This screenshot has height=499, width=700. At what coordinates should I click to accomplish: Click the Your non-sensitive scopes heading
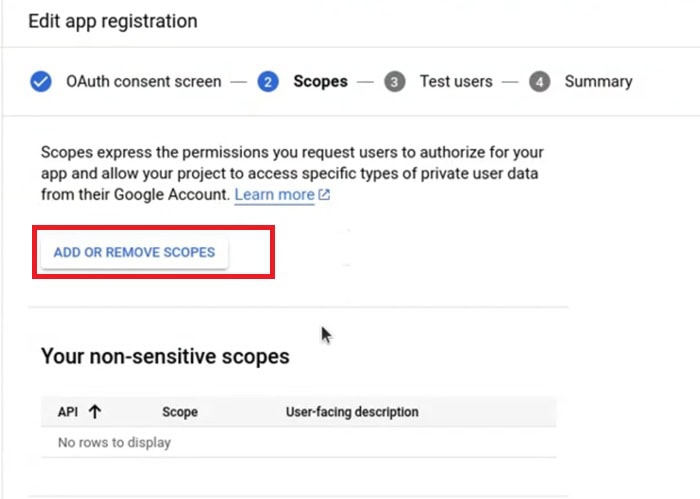[x=165, y=357]
